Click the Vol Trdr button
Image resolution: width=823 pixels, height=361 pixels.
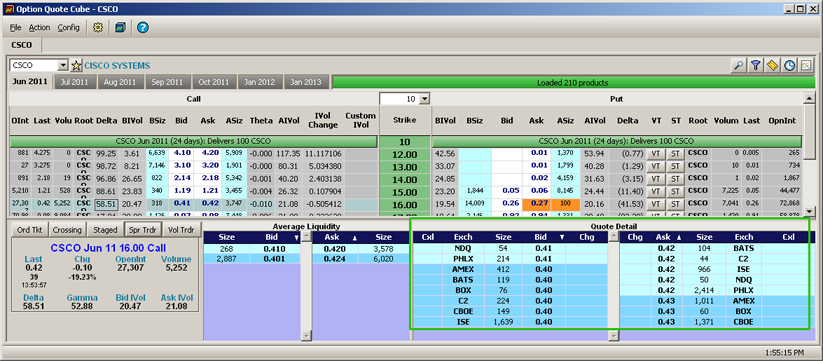pos(181,229)
